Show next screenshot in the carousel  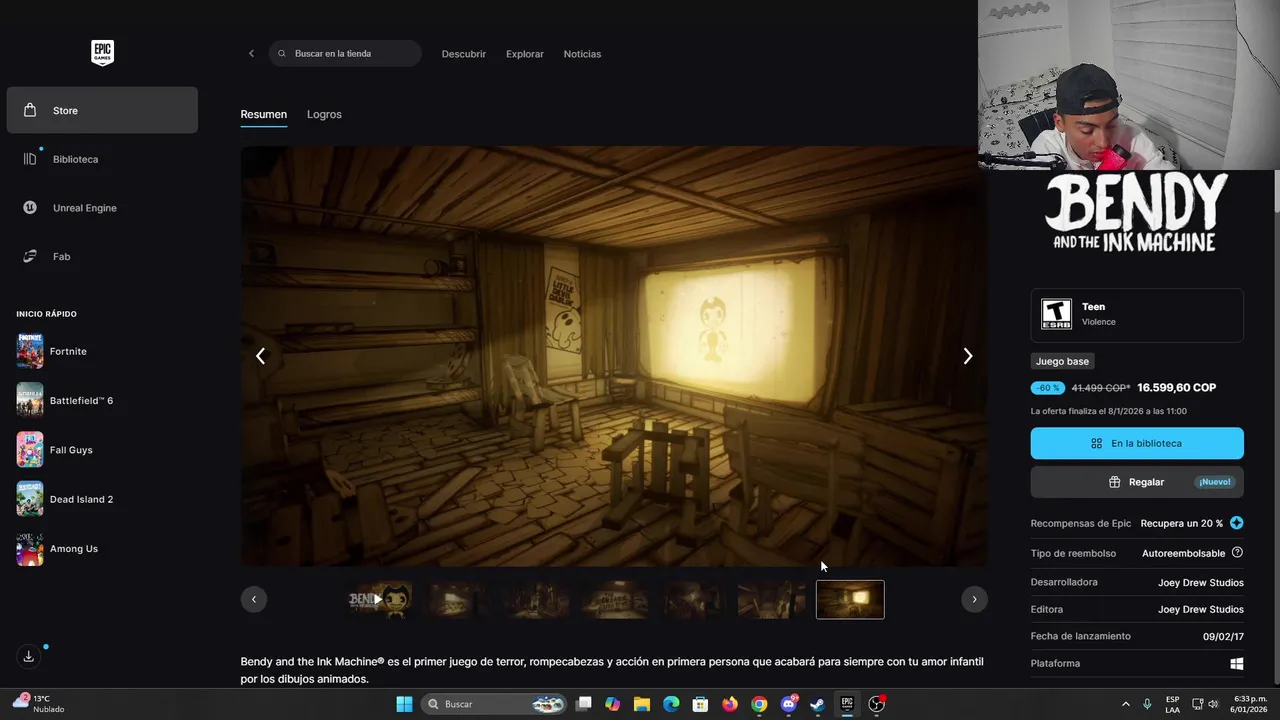click(967, 356)
